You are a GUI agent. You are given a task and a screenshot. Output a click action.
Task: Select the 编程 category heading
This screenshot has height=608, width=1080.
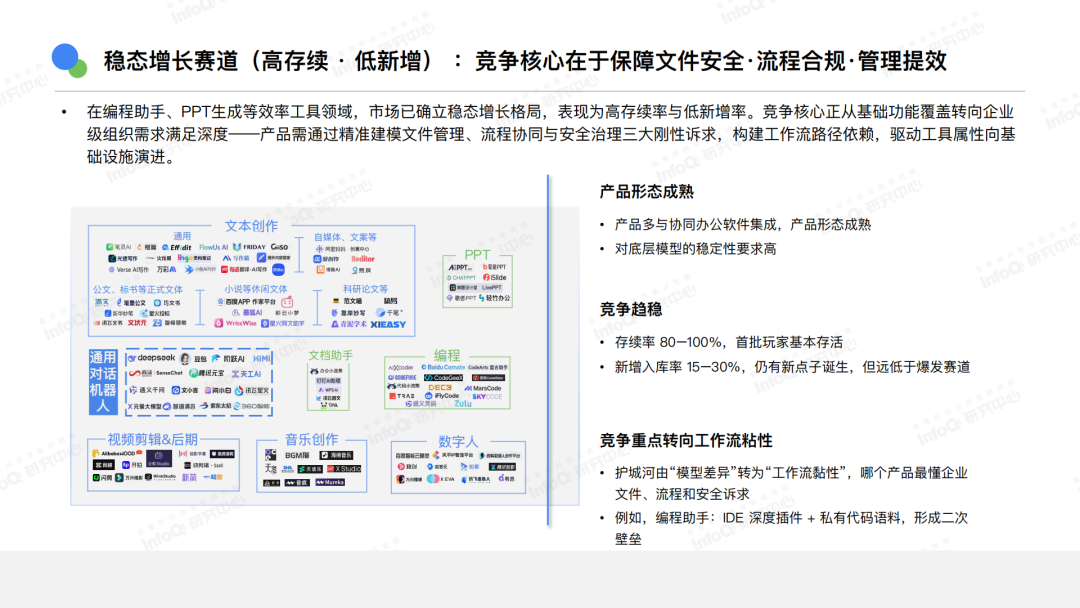point(446,355)
